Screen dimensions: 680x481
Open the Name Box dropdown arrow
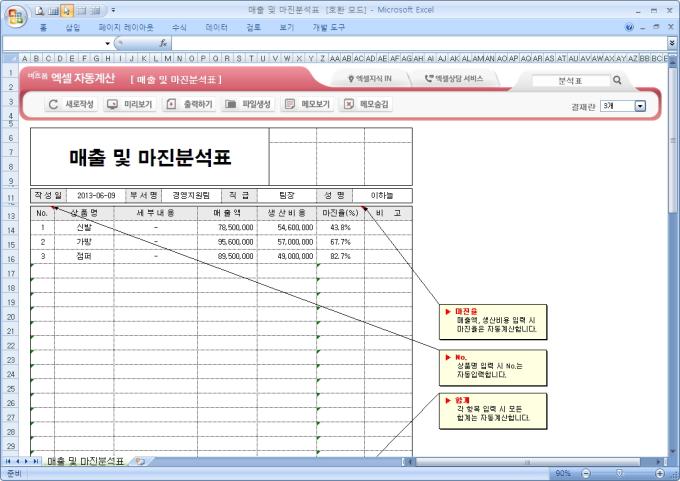107,43
